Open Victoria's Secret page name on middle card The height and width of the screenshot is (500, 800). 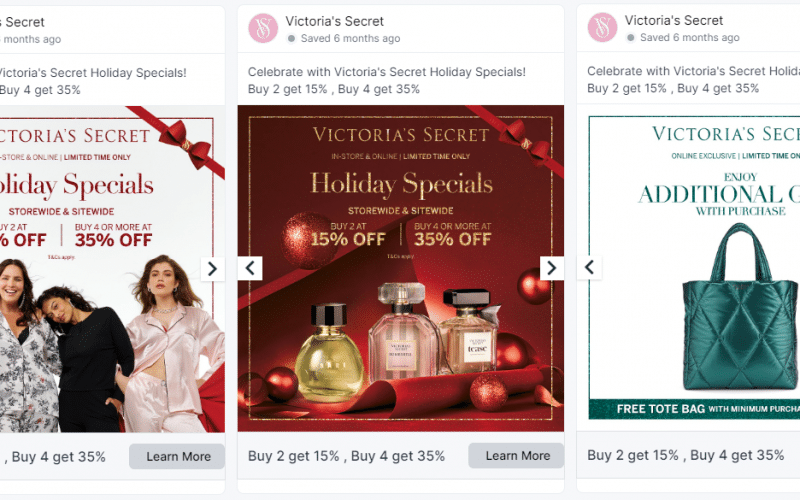pos(334,21)
